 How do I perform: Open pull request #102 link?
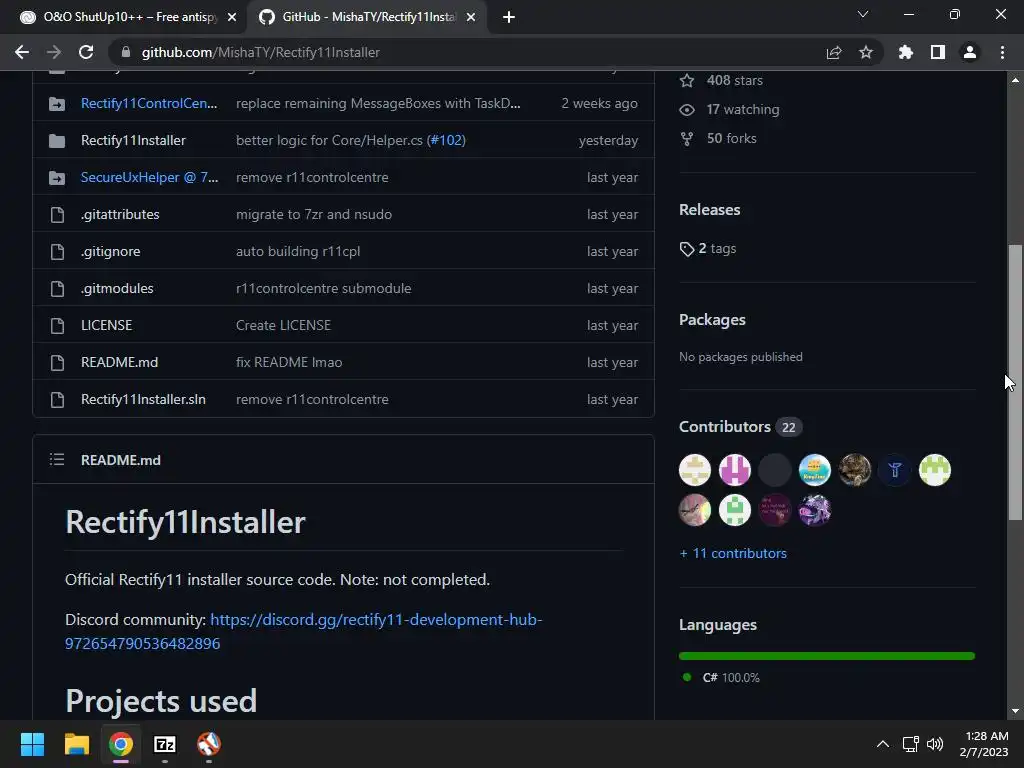coord(447,140)
